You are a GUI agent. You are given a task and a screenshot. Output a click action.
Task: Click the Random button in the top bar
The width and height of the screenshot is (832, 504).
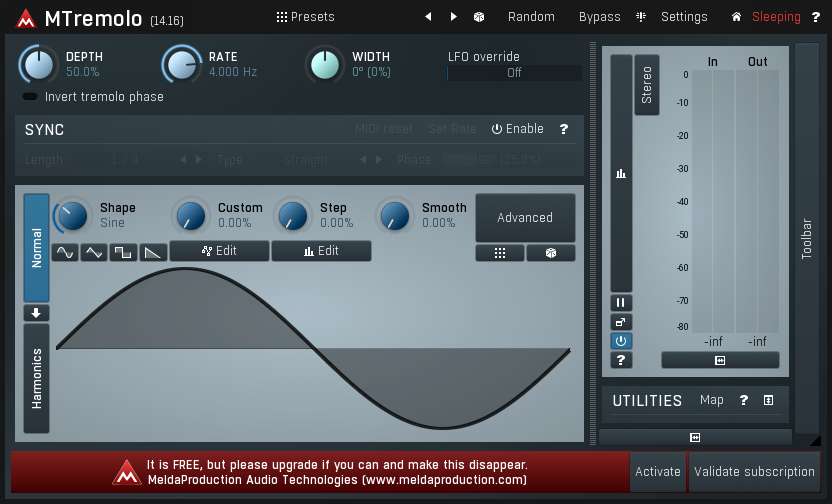coord(531,17)
